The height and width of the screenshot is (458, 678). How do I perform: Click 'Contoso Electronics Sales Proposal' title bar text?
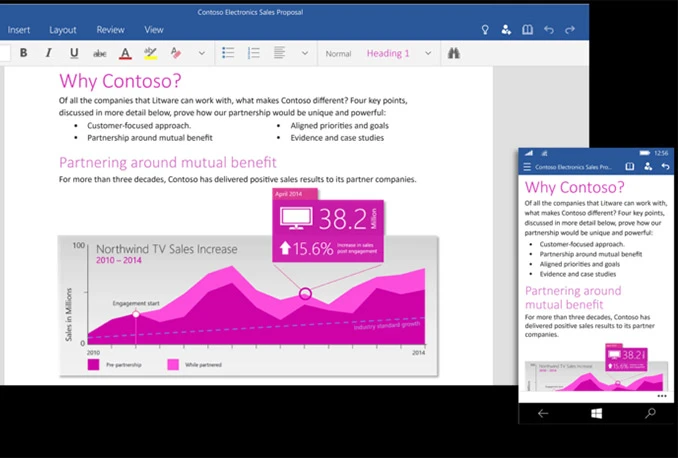click(250, 12)
